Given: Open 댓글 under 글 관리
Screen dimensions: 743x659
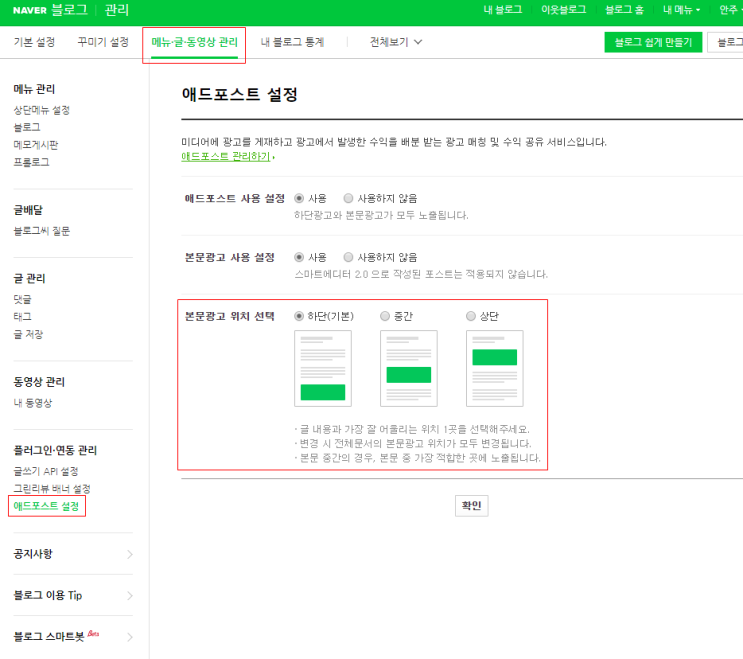Looking at the screenshot, I should click(x=22, y=299).
